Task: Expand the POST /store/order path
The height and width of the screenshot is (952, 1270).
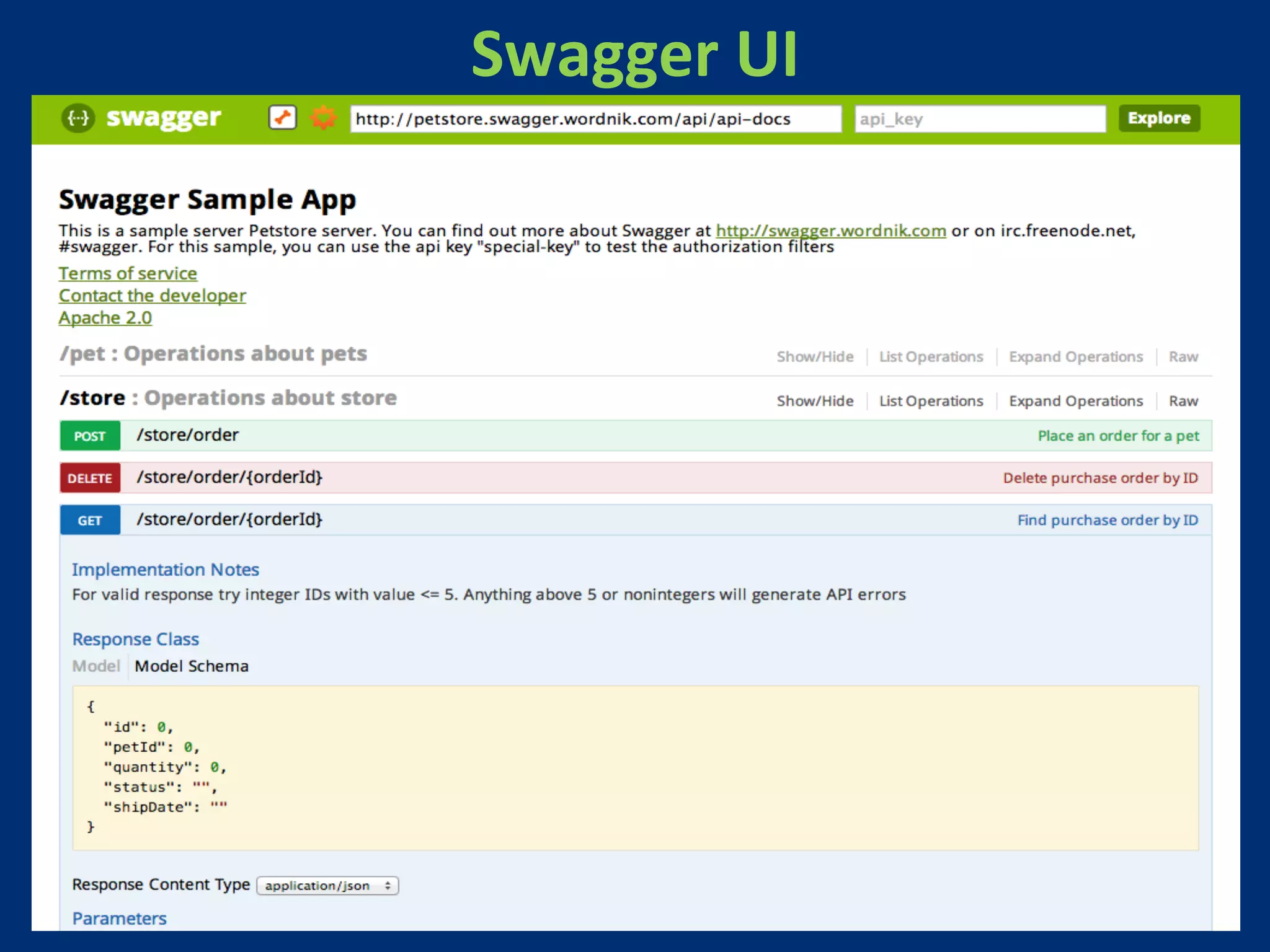Action: 187,435
